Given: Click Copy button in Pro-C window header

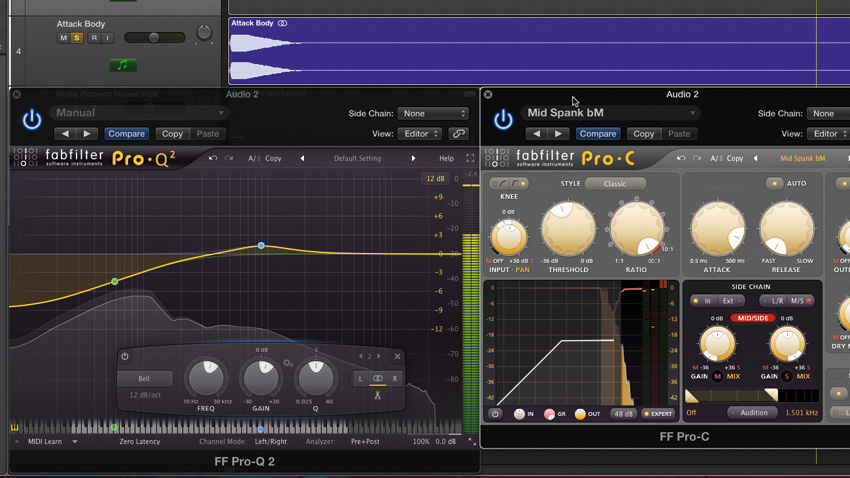Looking at the screenshot, I should 643,134.
